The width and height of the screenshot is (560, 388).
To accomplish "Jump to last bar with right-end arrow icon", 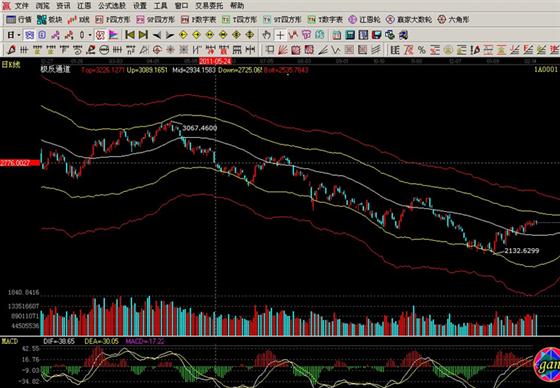I will (143, 35).
